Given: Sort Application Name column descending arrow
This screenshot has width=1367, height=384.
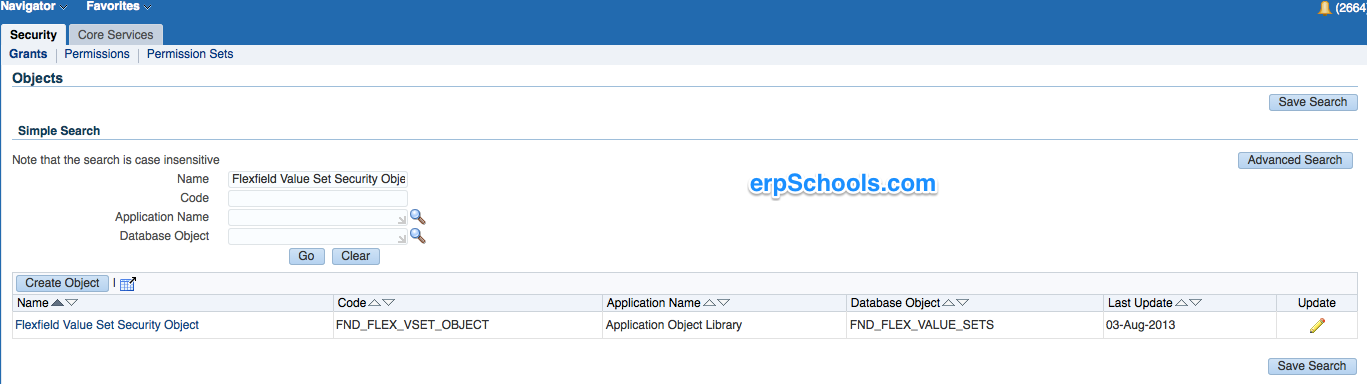Looking at the screenshot, I should pos(724,302).
